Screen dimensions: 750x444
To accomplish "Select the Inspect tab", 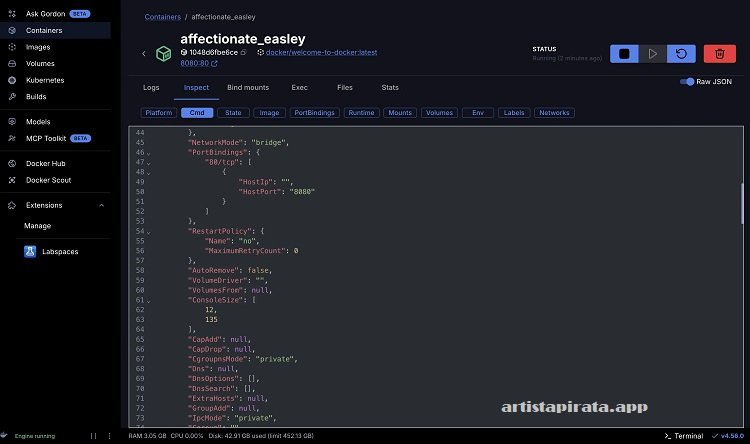I will coord(196,88).
